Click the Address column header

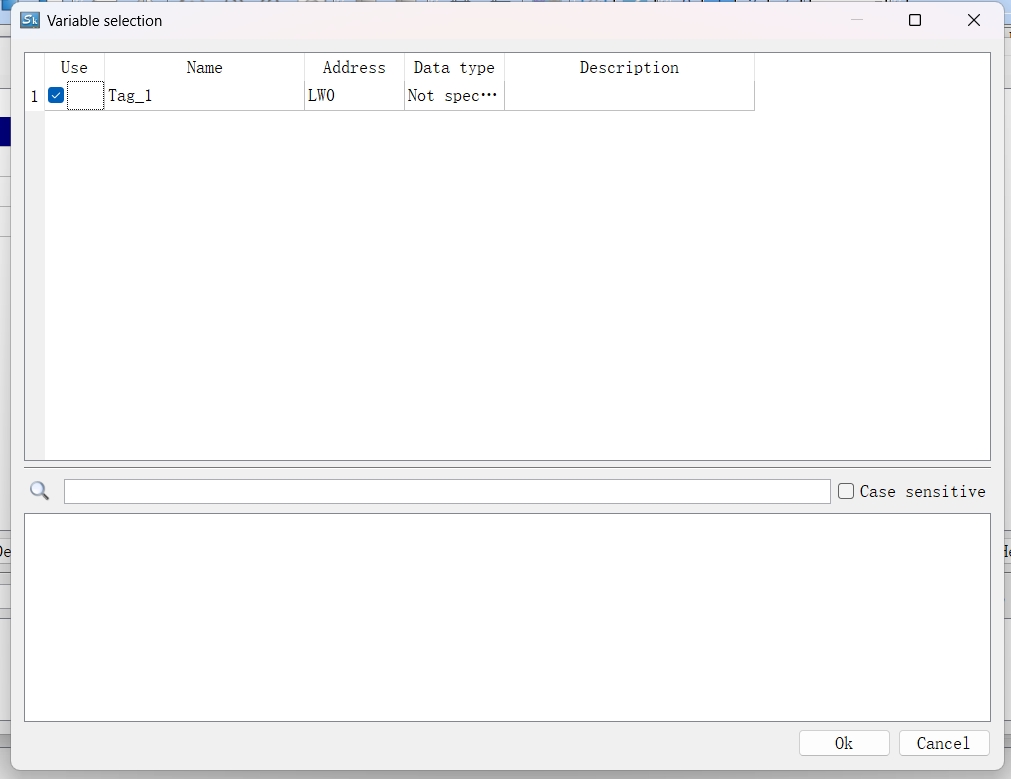click(x=354, y=67)
